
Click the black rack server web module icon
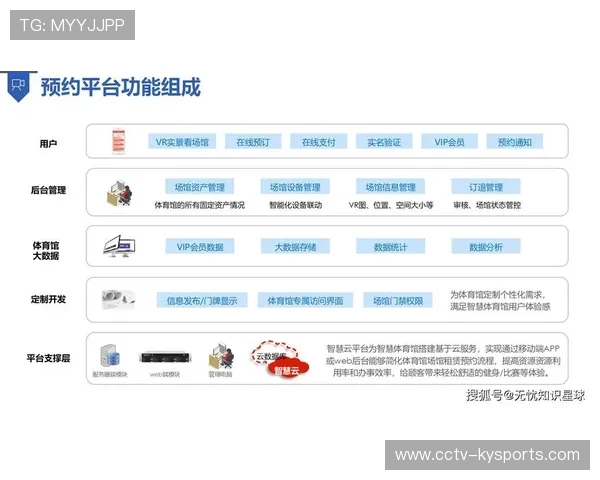[x=165, y=357]
